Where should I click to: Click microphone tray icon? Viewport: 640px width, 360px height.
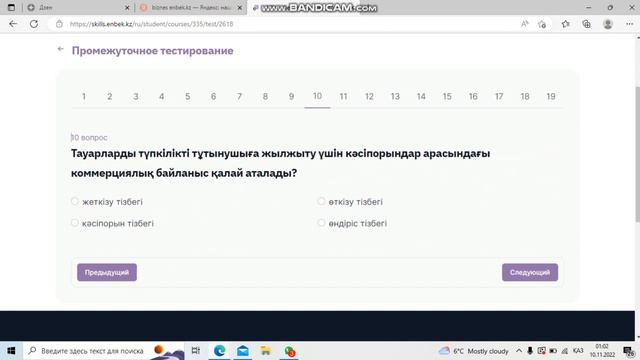click(x=530, y=351)
